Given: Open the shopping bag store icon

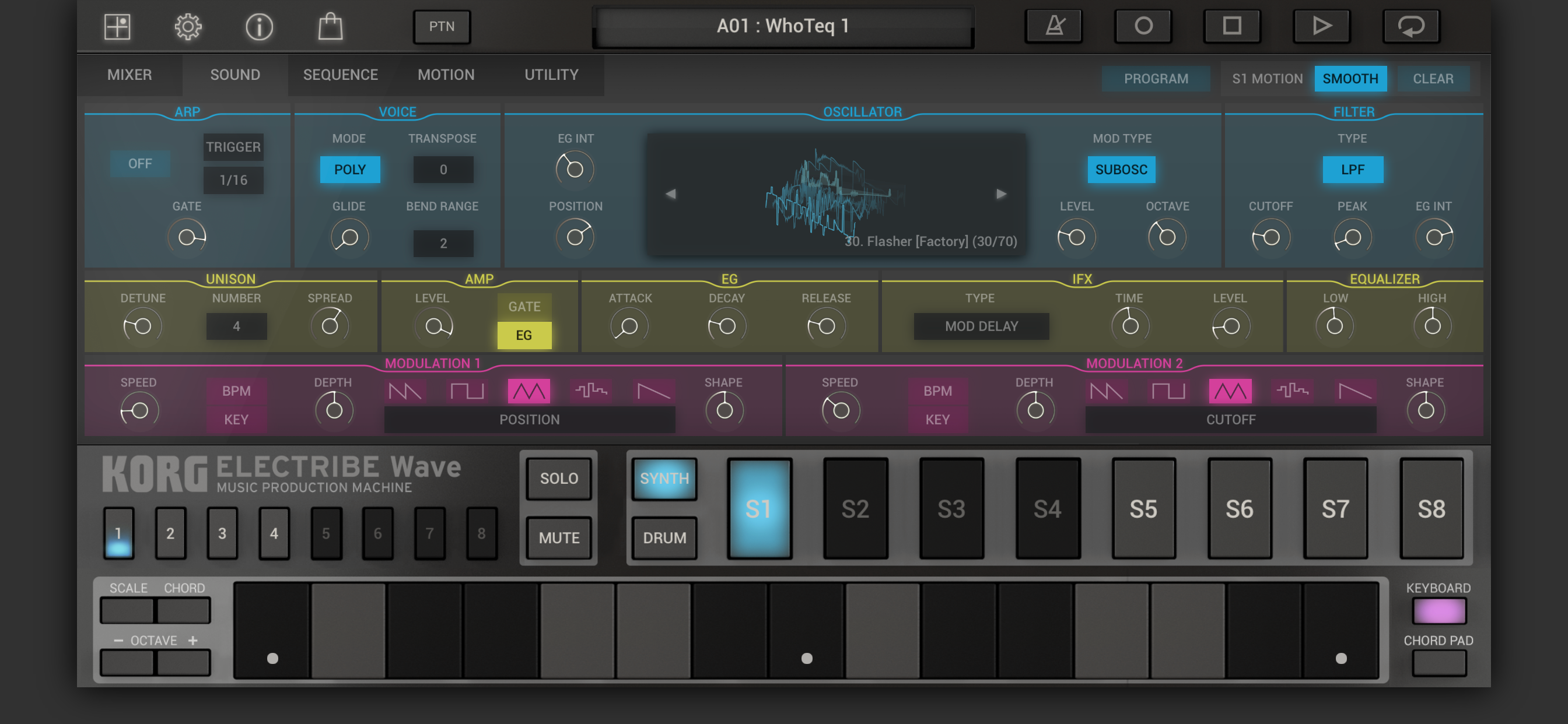Looking at the screenshot, I should [331, 27].
